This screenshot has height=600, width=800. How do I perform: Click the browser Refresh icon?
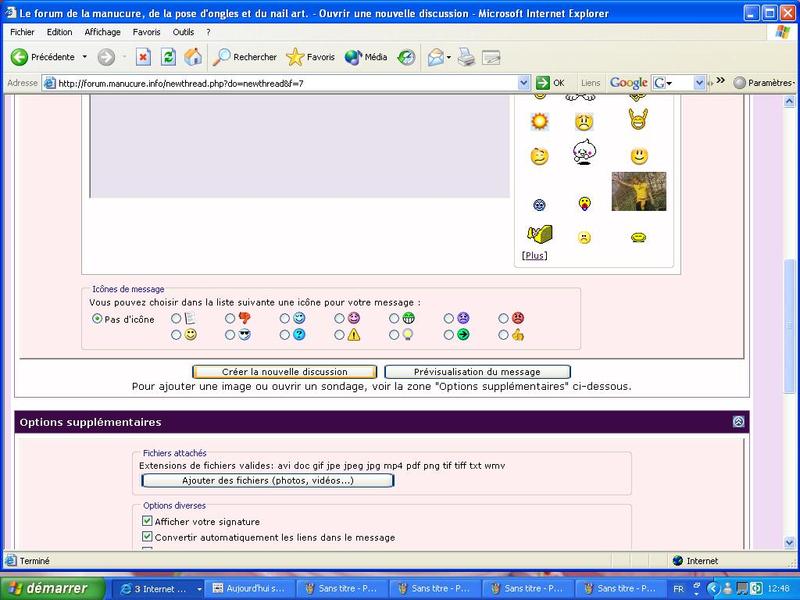point(168,57)
